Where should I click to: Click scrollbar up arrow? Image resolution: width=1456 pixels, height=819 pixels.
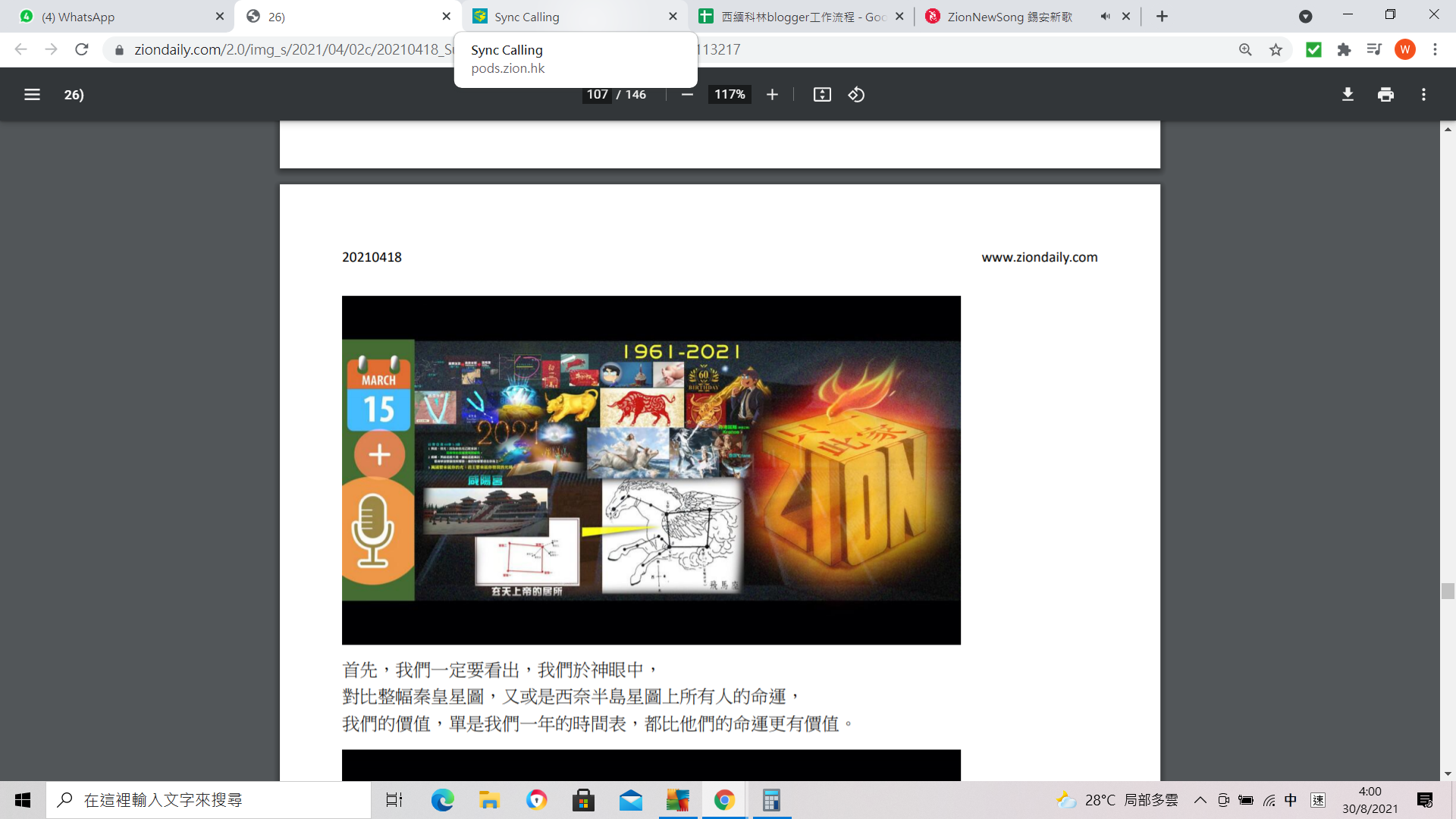[x=1448, y=130]
